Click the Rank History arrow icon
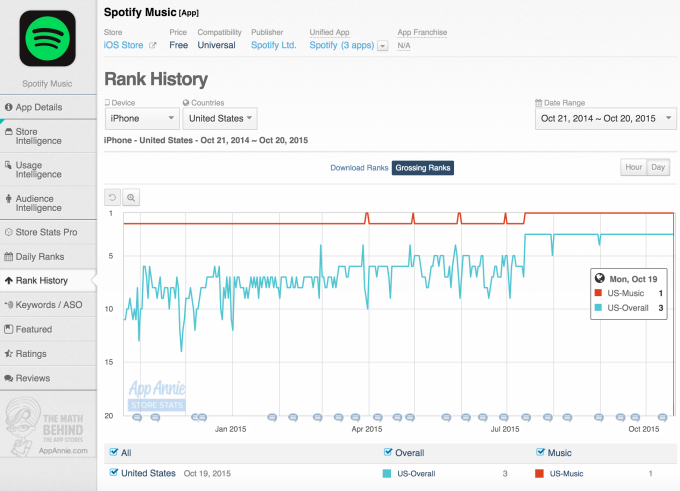Viewport: 680px width, 491px height. [x=9, y=281]
